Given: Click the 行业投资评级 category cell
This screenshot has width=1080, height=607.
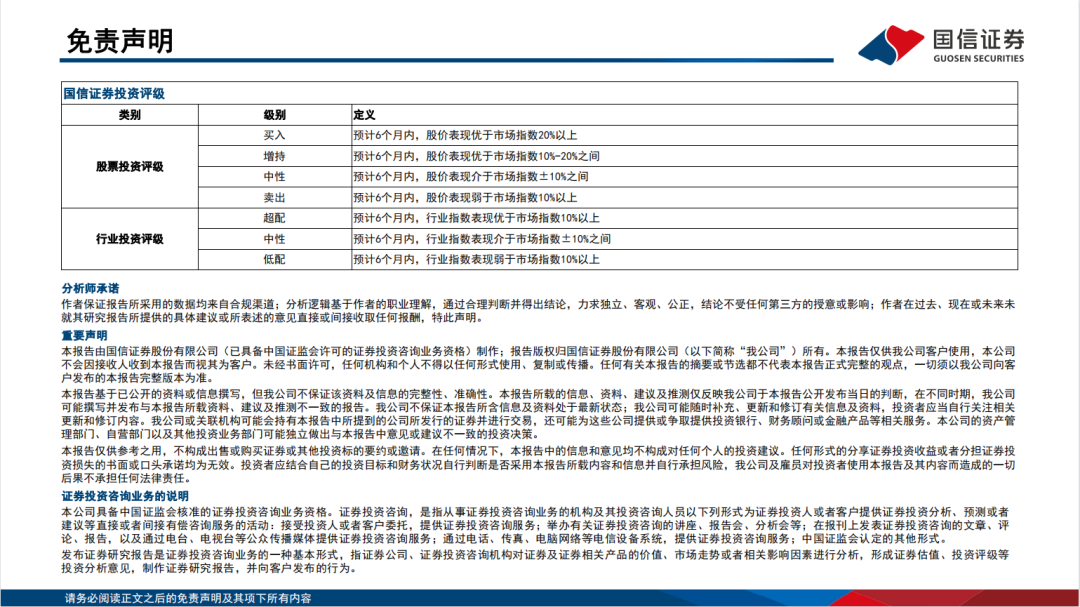Looking at the screenshot, I should click(x=129, y=239).
